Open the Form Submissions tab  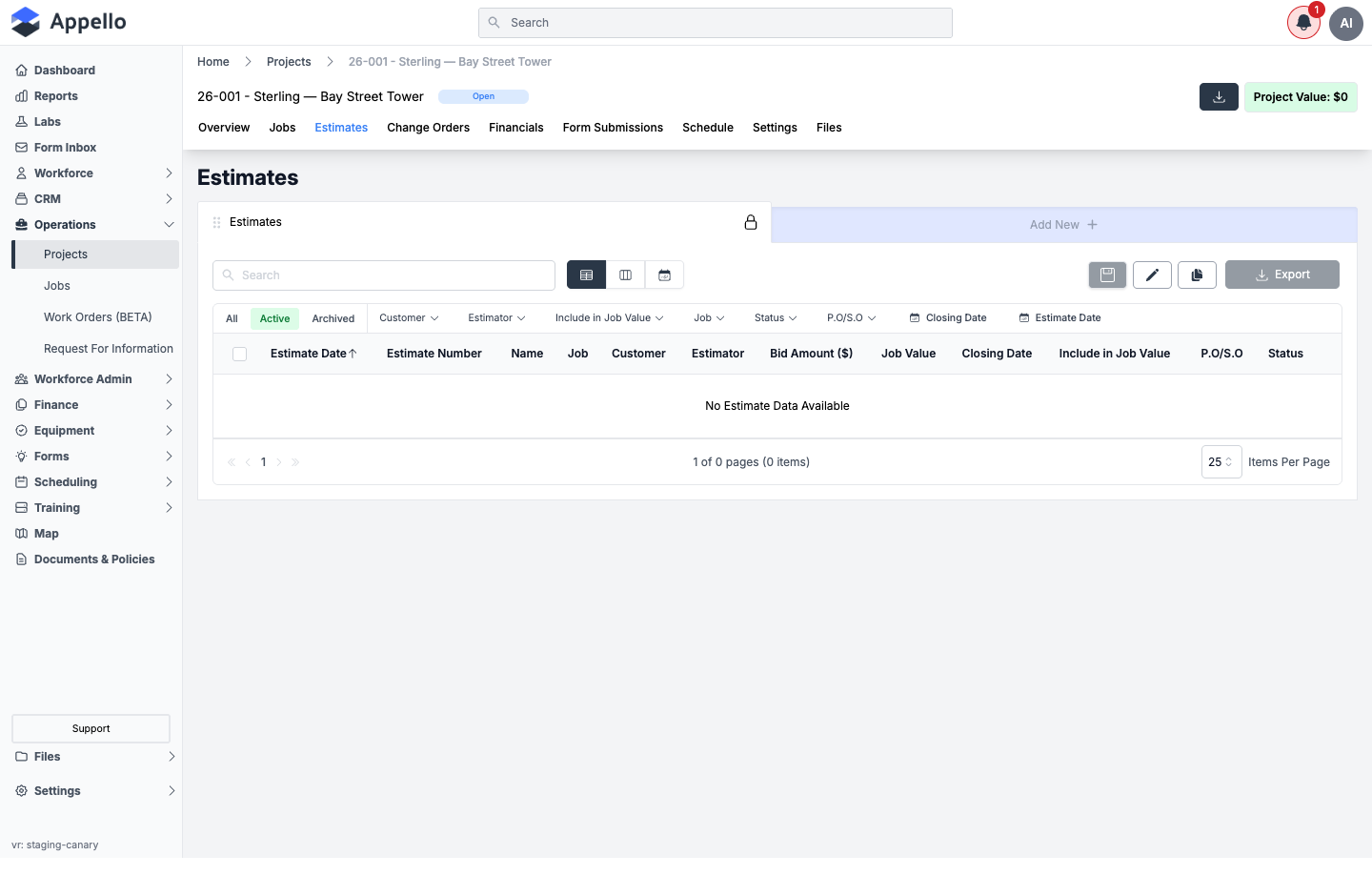pos(613,128)
